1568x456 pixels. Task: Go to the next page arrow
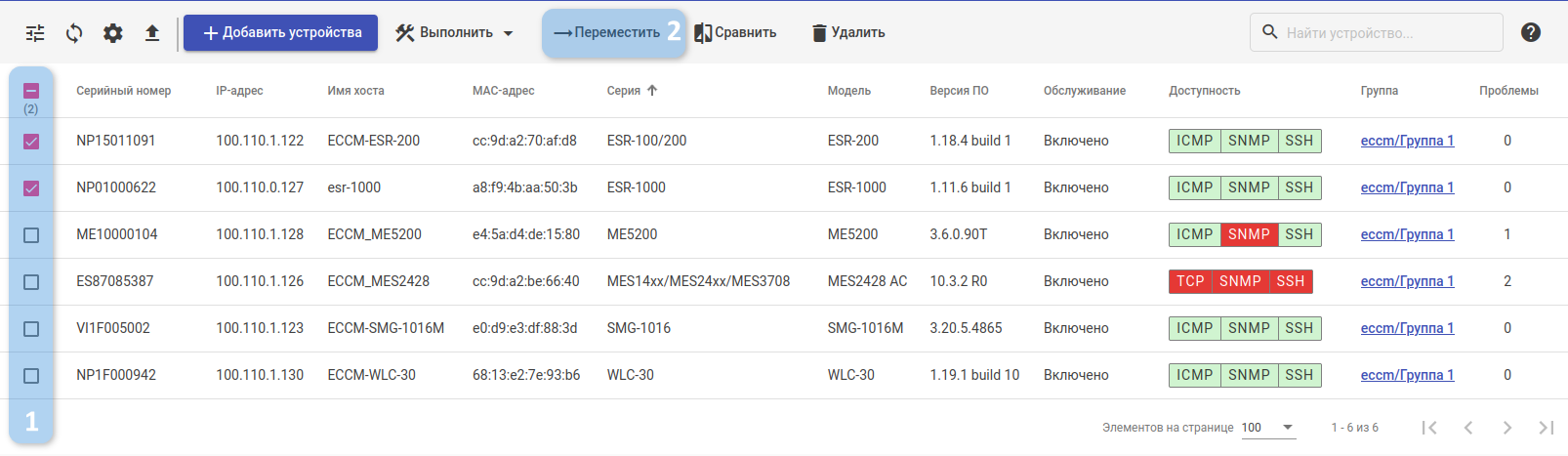1507,428
